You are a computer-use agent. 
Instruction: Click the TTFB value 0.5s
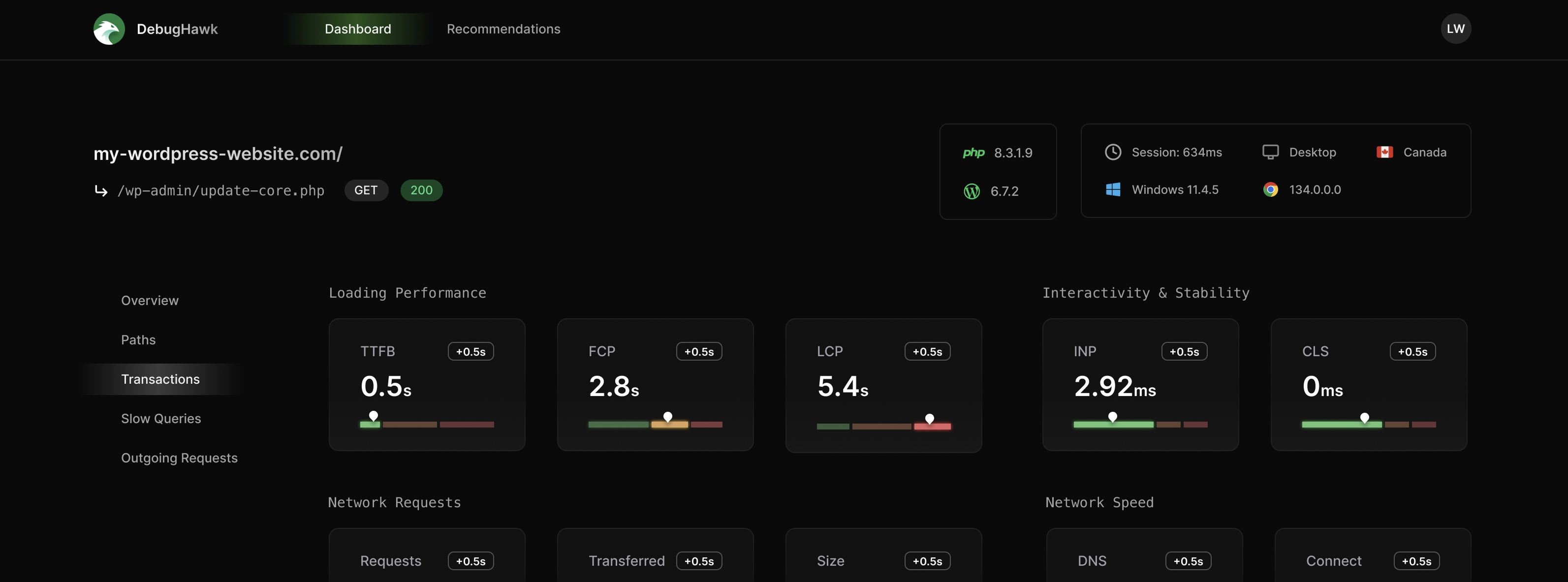(x=386, y=387)
